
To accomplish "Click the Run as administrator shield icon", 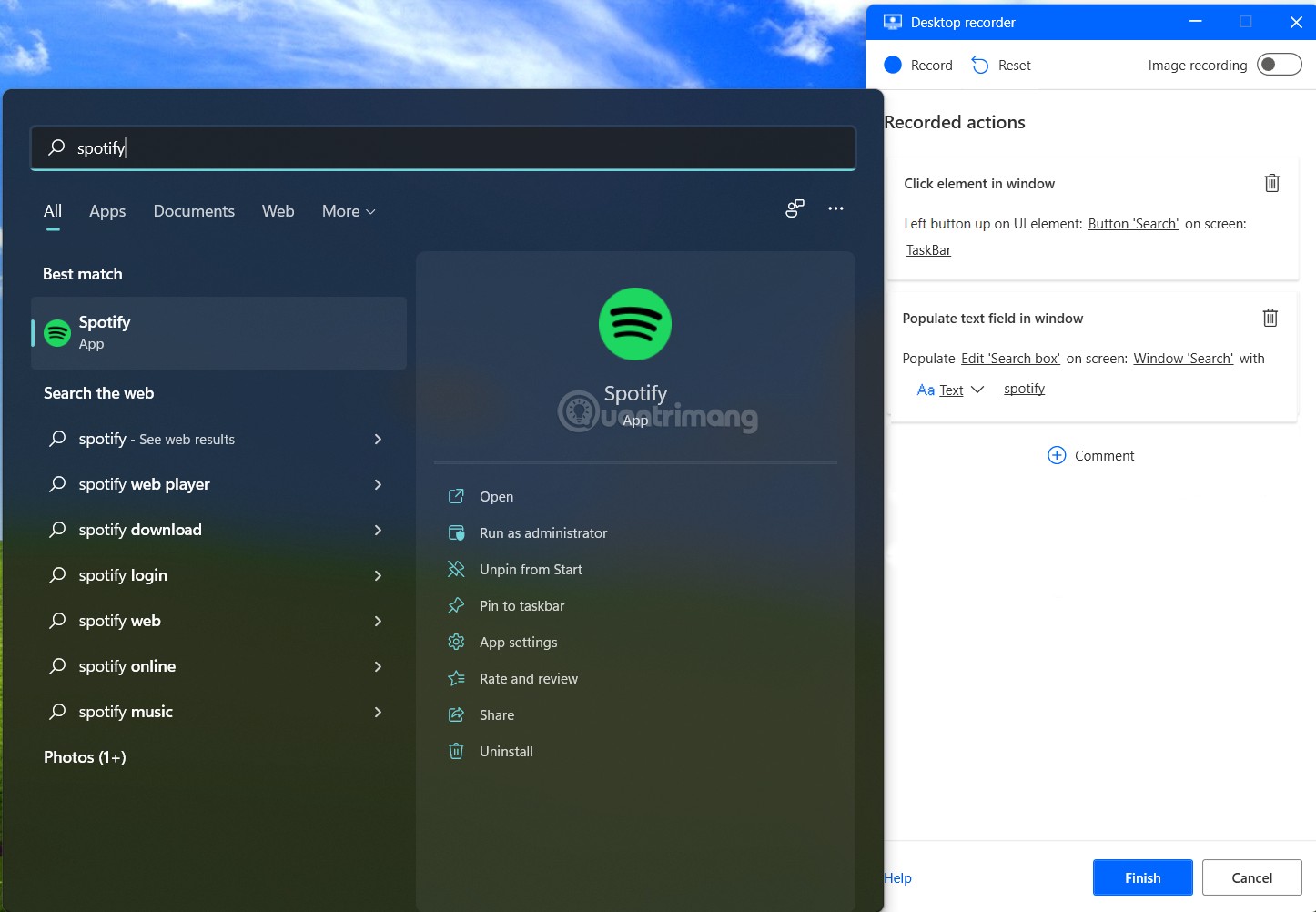I will coord(456,532).
